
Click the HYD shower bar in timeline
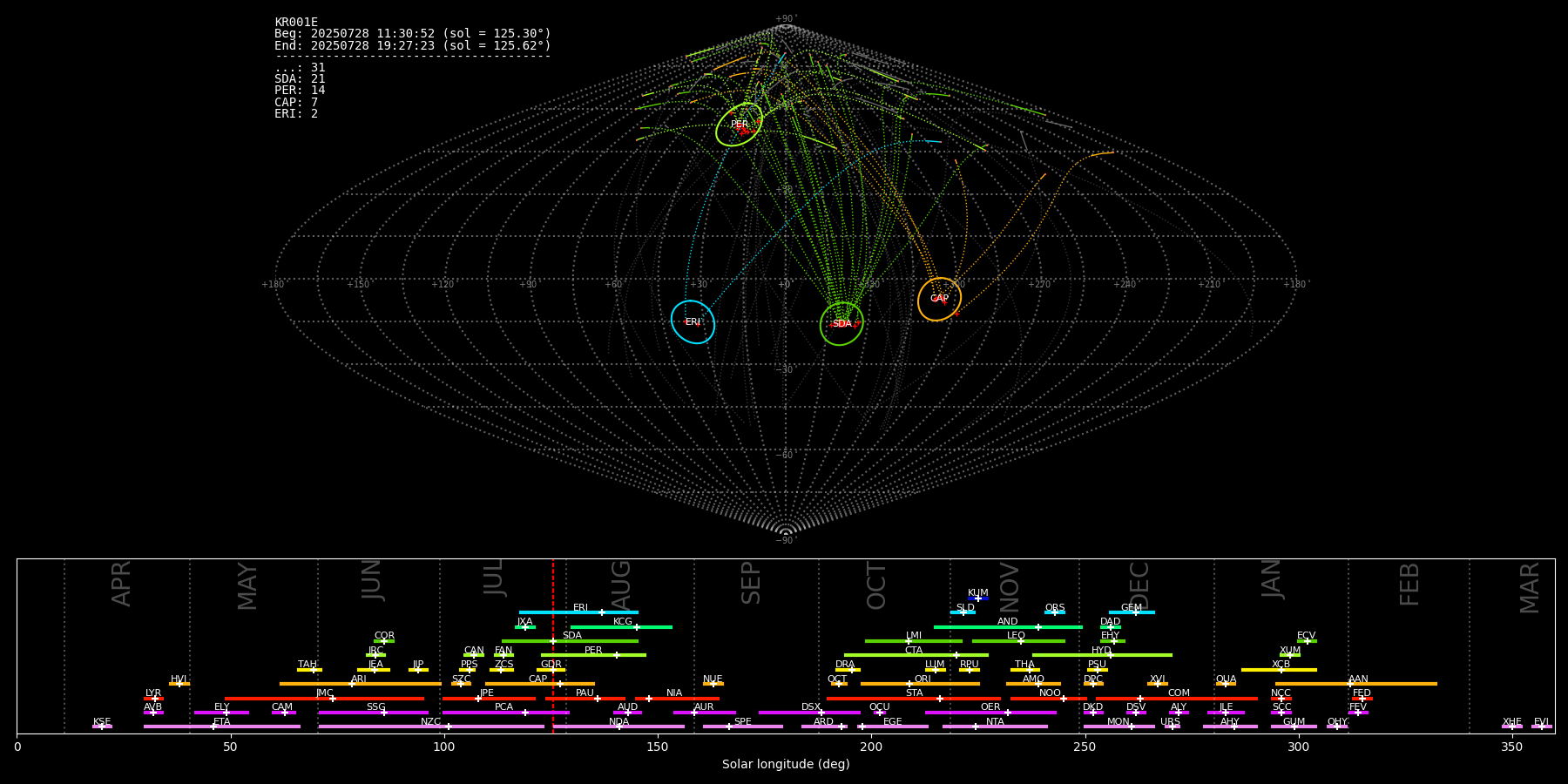1102,655
